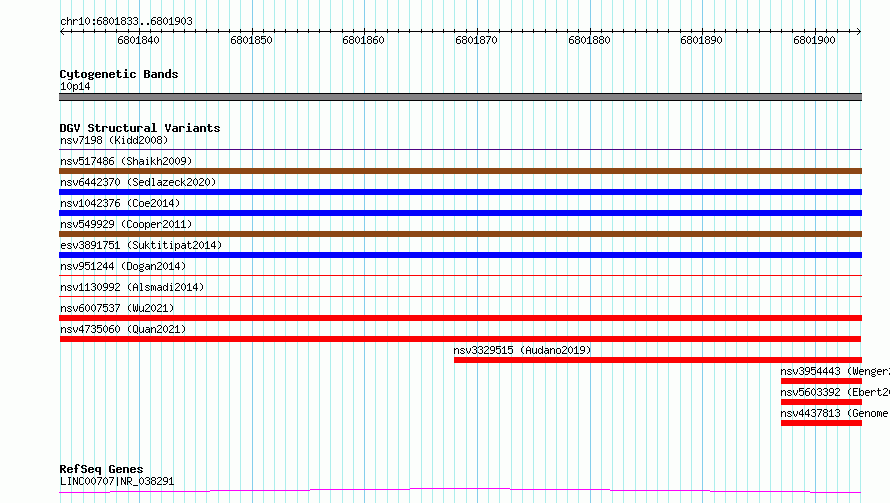Select the blue bar under esv3891751
Image resolution: width=890 pixels, height=503 pixels.
coord(460,255)
